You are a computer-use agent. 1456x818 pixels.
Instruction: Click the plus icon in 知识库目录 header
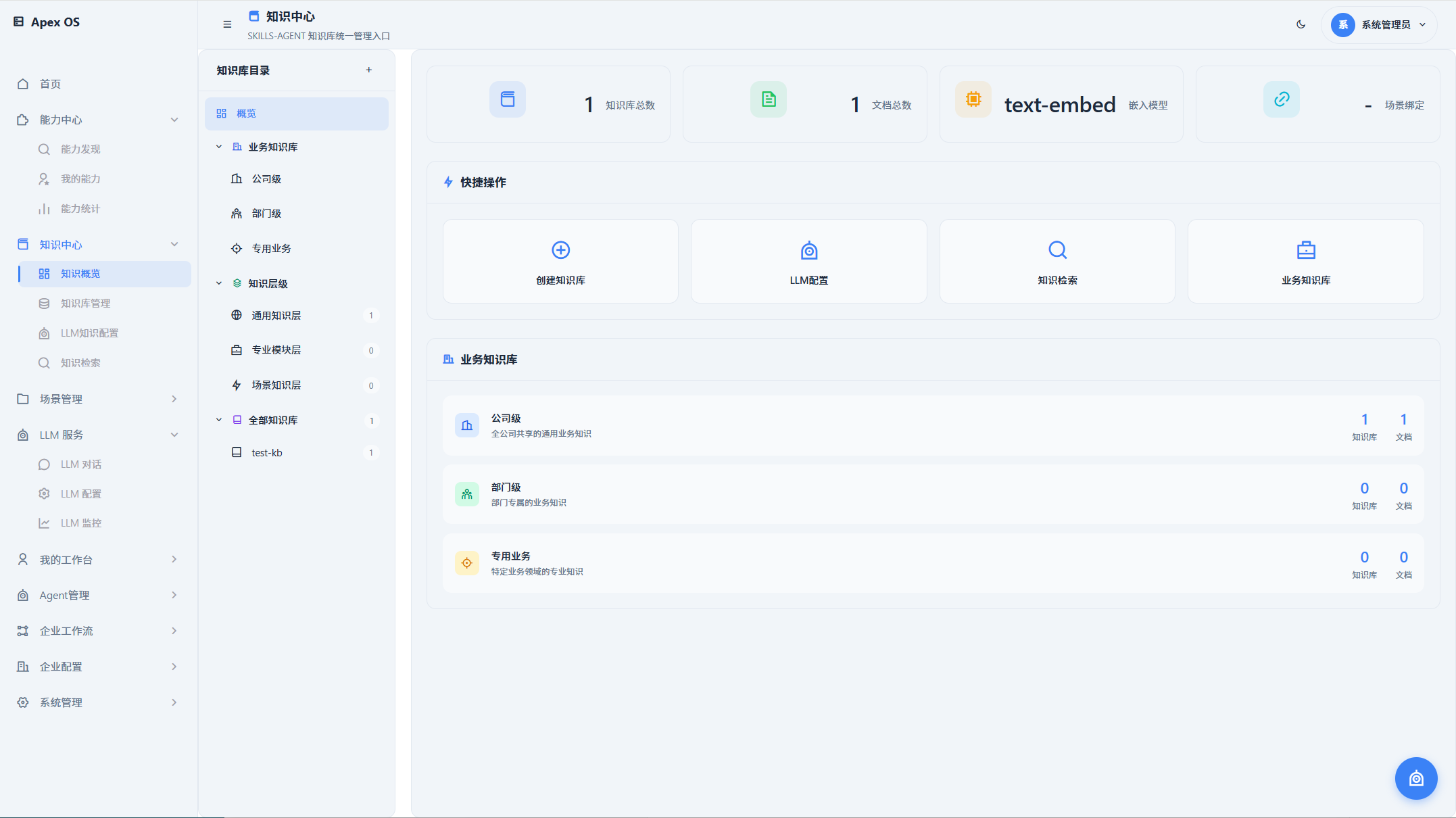coord(368,70)
